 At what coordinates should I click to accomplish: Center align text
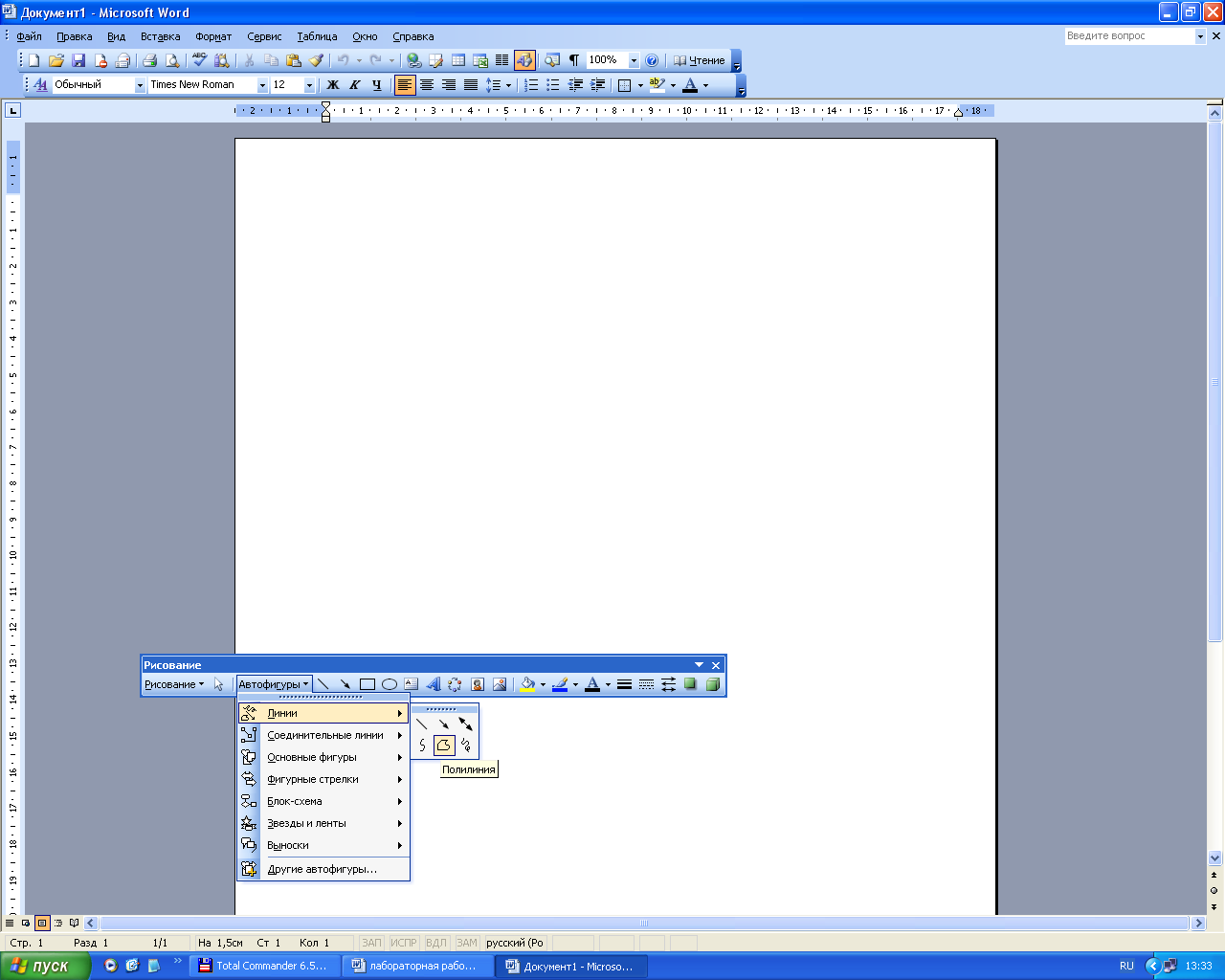click(x=427, y=85)
